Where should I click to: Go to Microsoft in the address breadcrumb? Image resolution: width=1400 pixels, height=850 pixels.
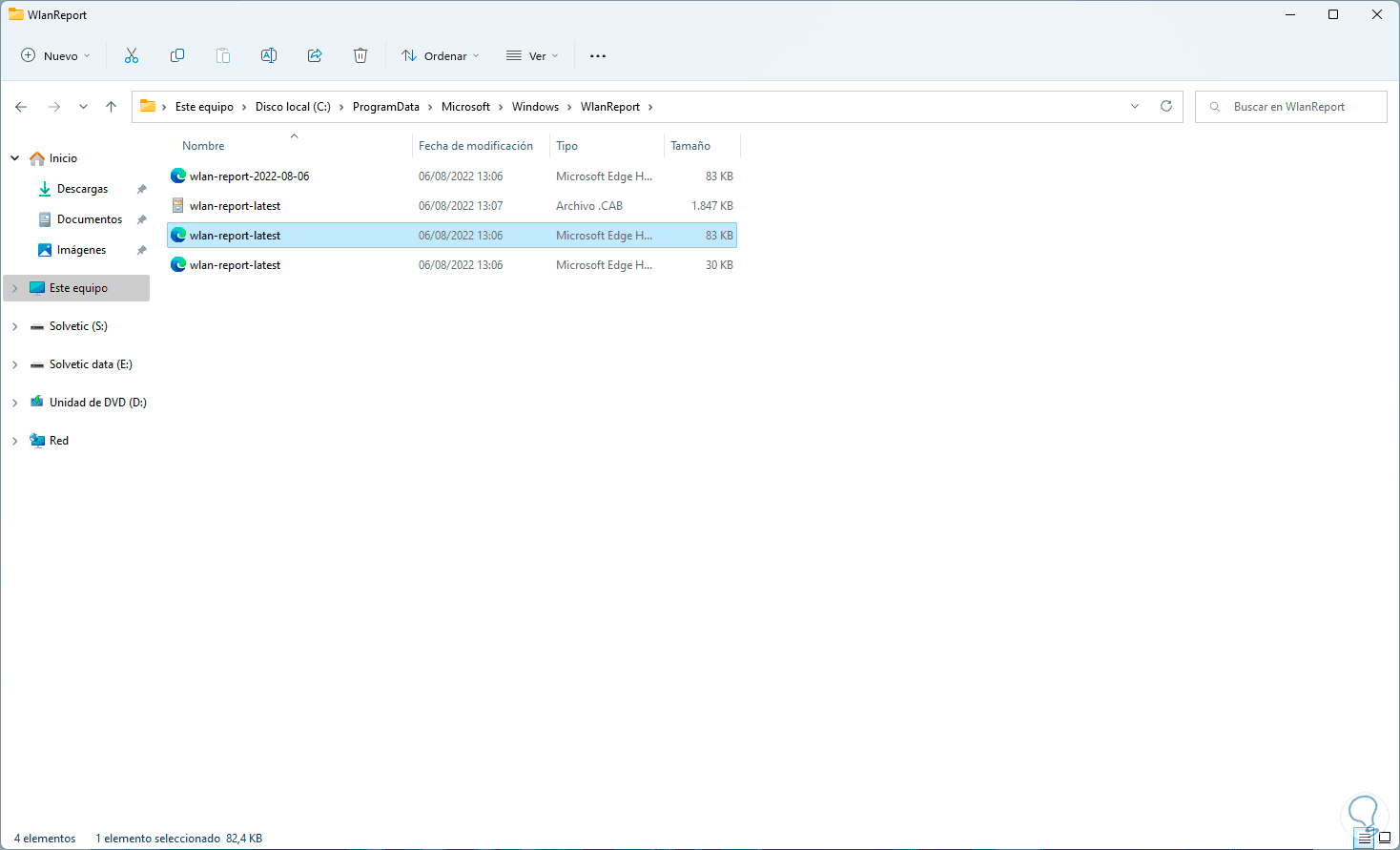pos(465,107)
